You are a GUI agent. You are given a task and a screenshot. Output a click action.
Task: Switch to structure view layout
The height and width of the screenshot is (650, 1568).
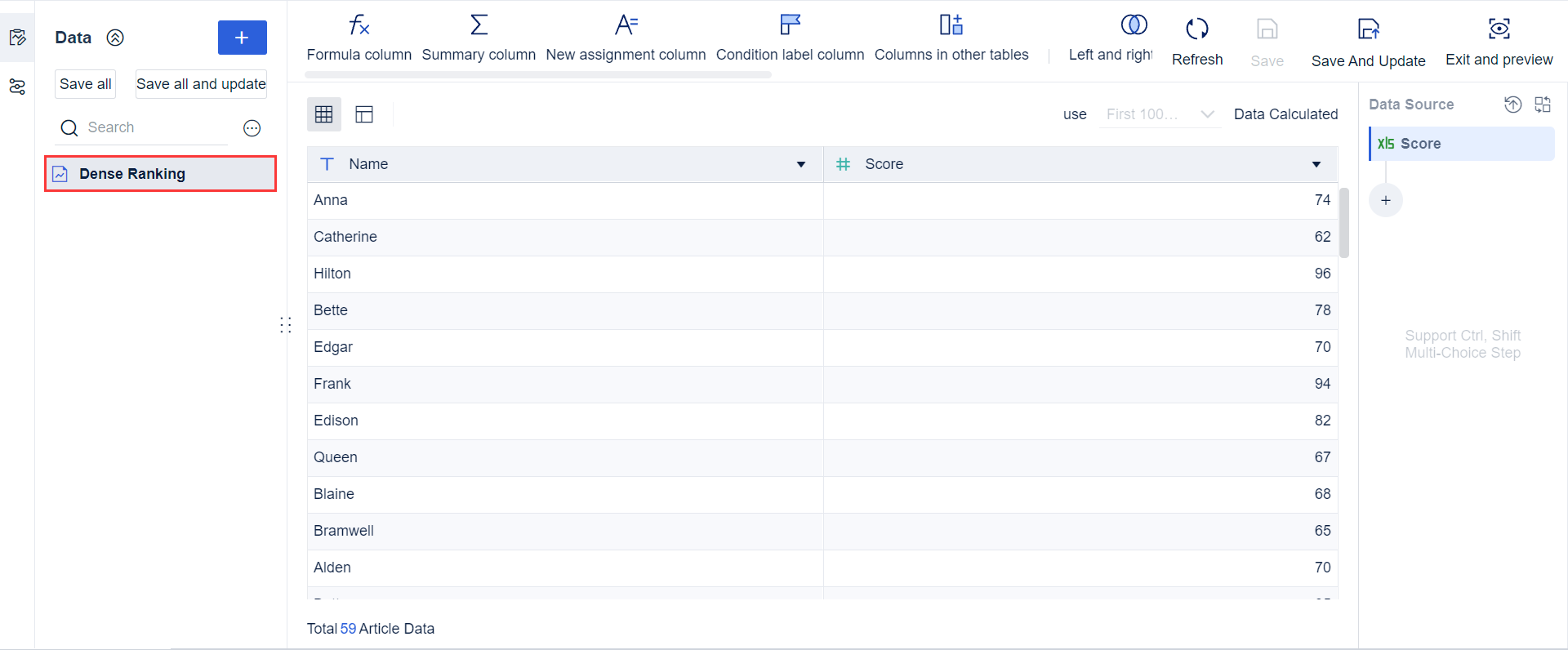tap(364, 114)
